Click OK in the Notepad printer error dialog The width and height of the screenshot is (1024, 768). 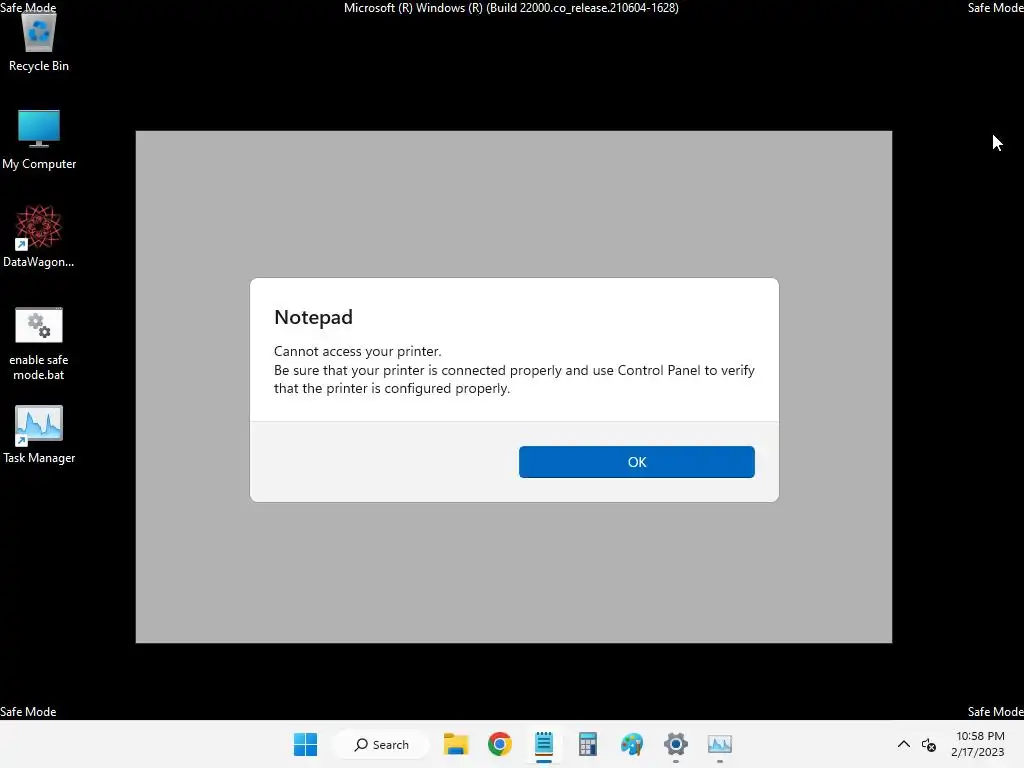[637, 462]
